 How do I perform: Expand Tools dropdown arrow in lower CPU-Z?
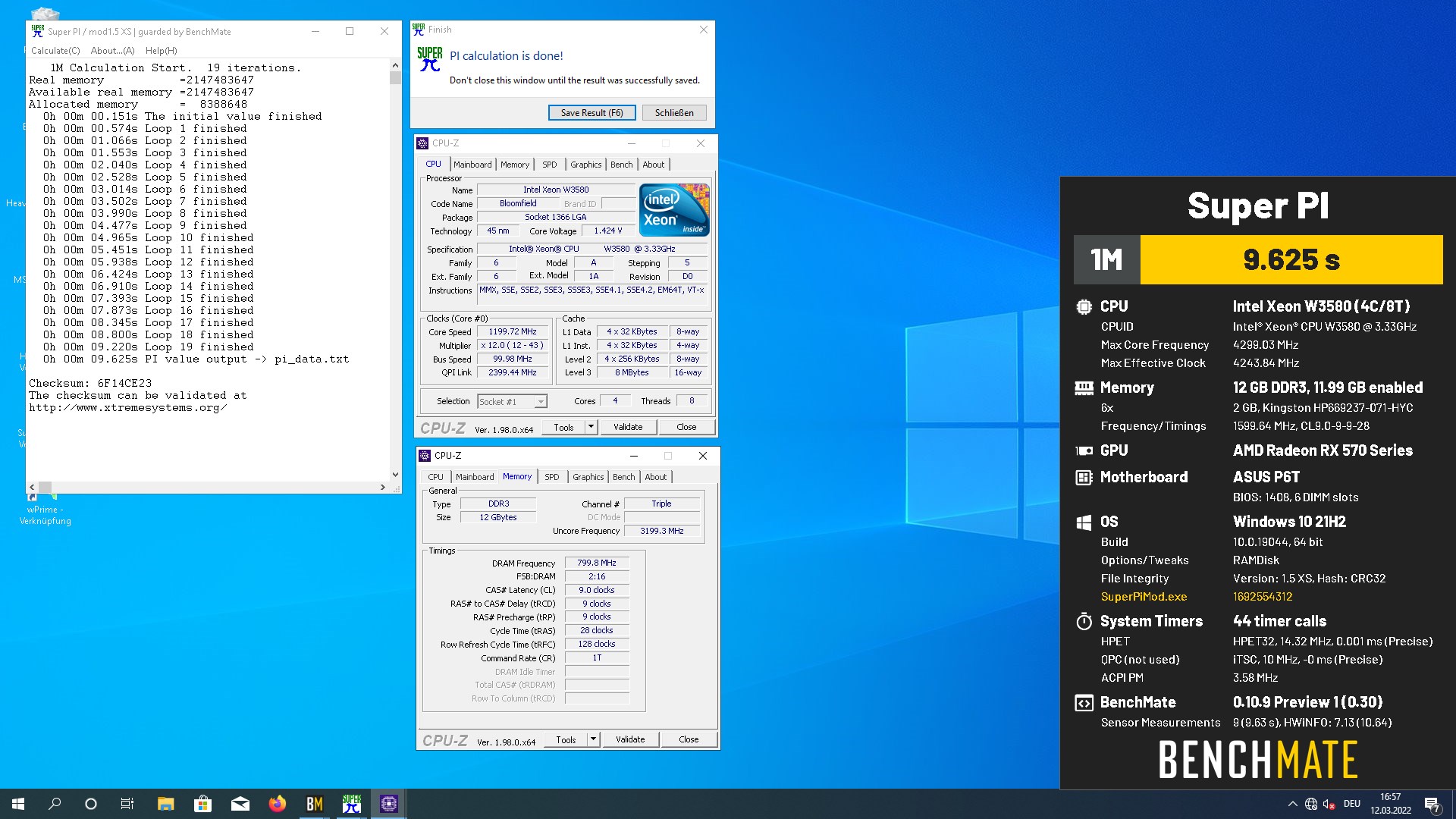[x=594, y=739]
